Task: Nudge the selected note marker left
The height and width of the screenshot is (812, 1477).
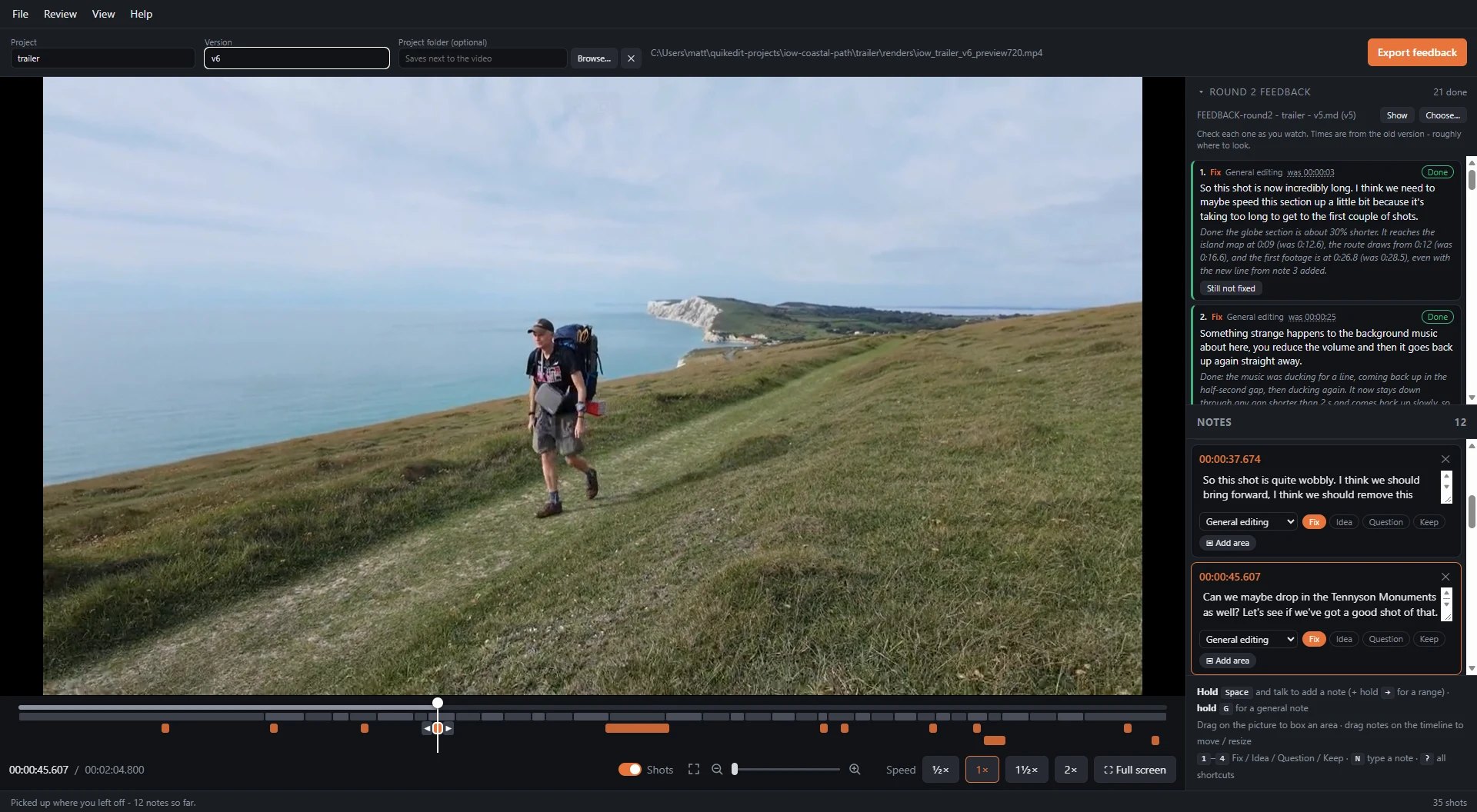Action: (427, 728)
